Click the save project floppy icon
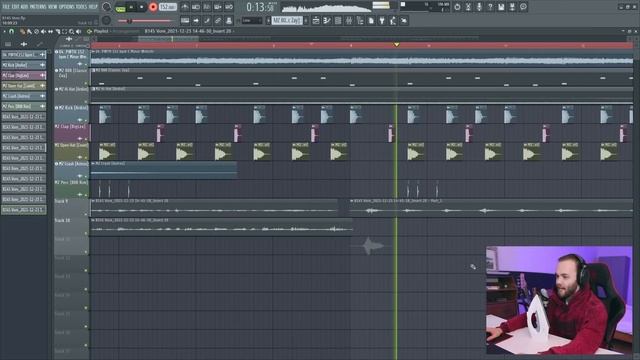640x360 pixels. (501, 7)
